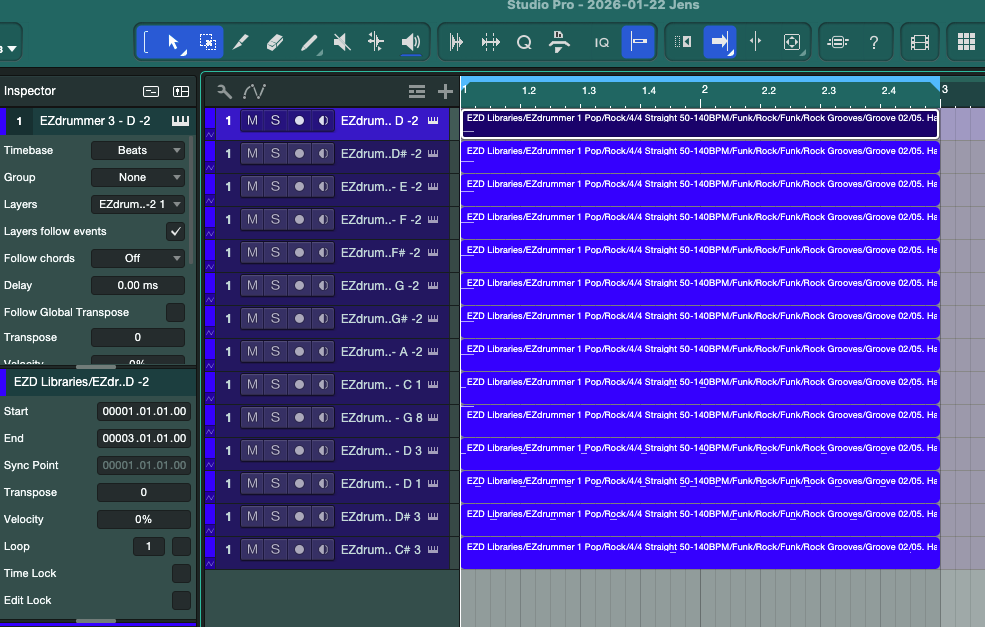Activate the Mute tool

(342, 42)
